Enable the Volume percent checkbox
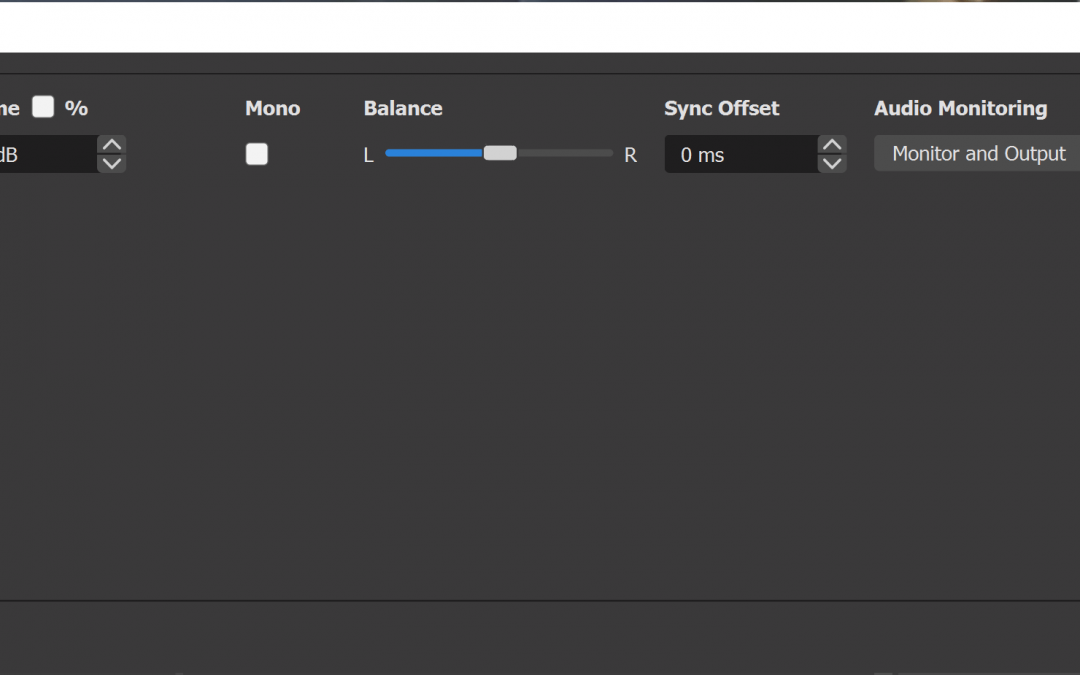The height and width of the screenshot is (675, 1080). [x=43, y=107]
